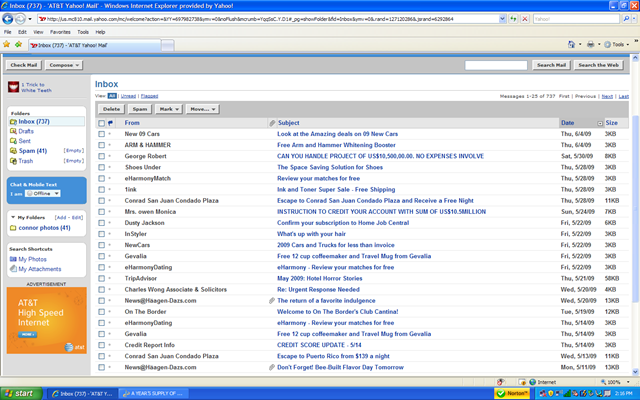
Task: Open the Offline chat status dropdown
Action: [x=42, y=193]
